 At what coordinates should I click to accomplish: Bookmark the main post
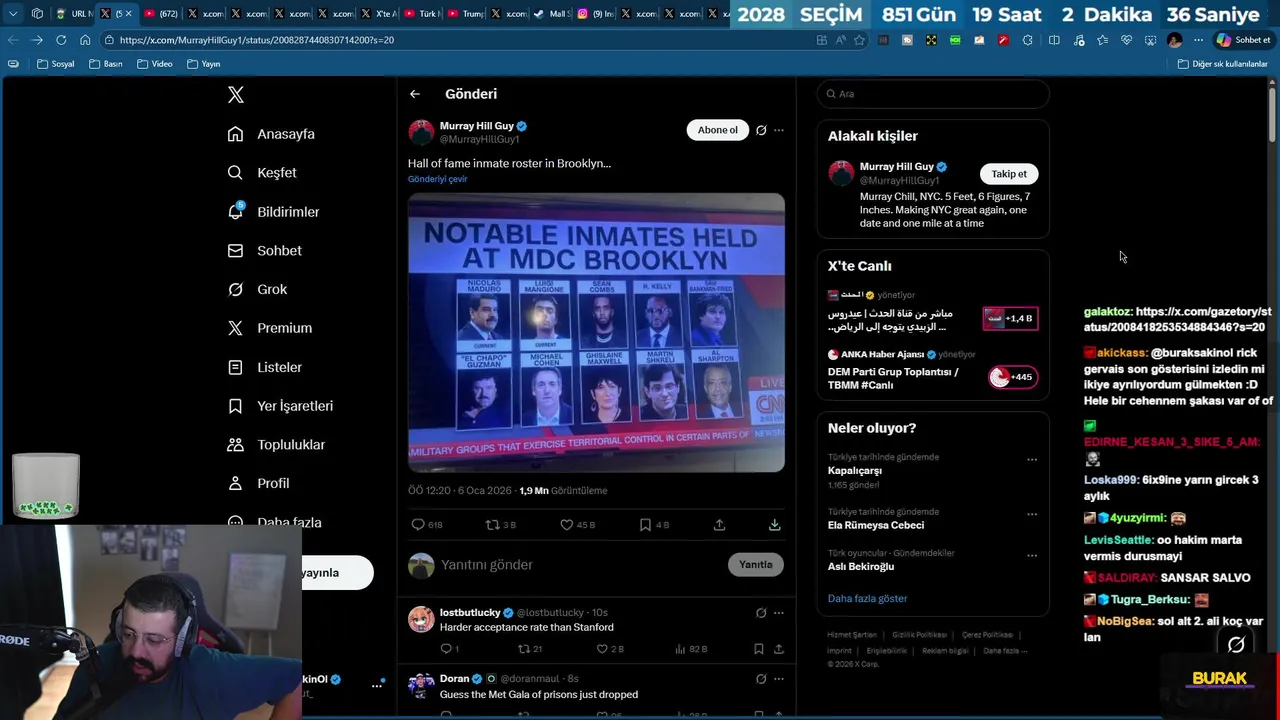[x=645, y=524]
